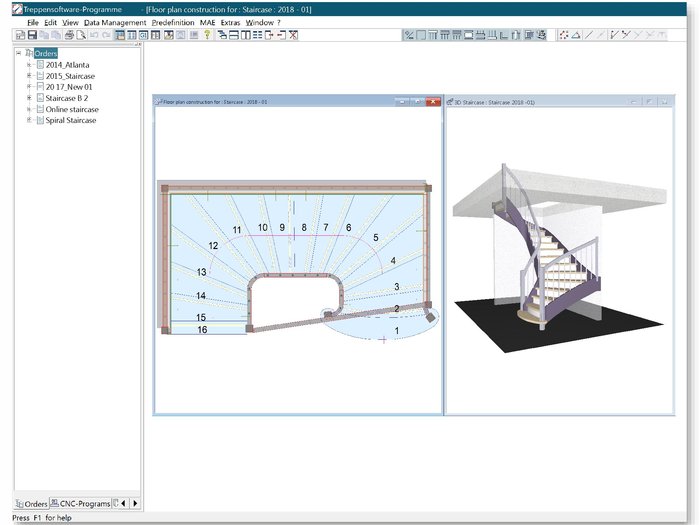Select the Online staircase order
This screenshot has width=700, height=525.
coord(72,109)
